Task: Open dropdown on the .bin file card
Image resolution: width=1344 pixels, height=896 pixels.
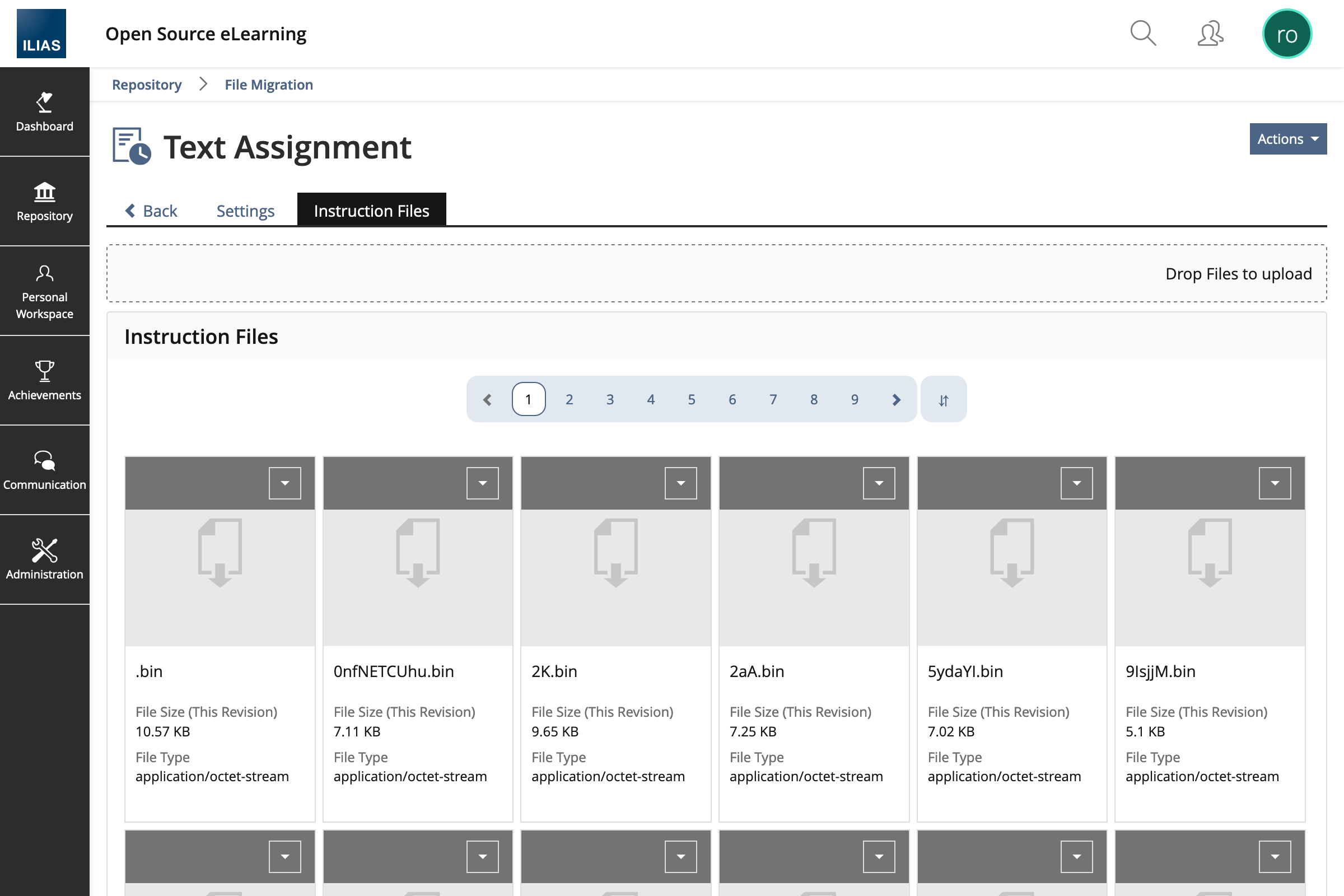Action: (284, 483)
